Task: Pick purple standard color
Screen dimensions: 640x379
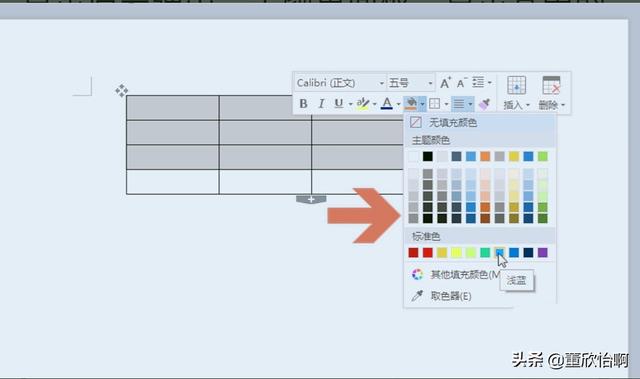Action: 542,253
